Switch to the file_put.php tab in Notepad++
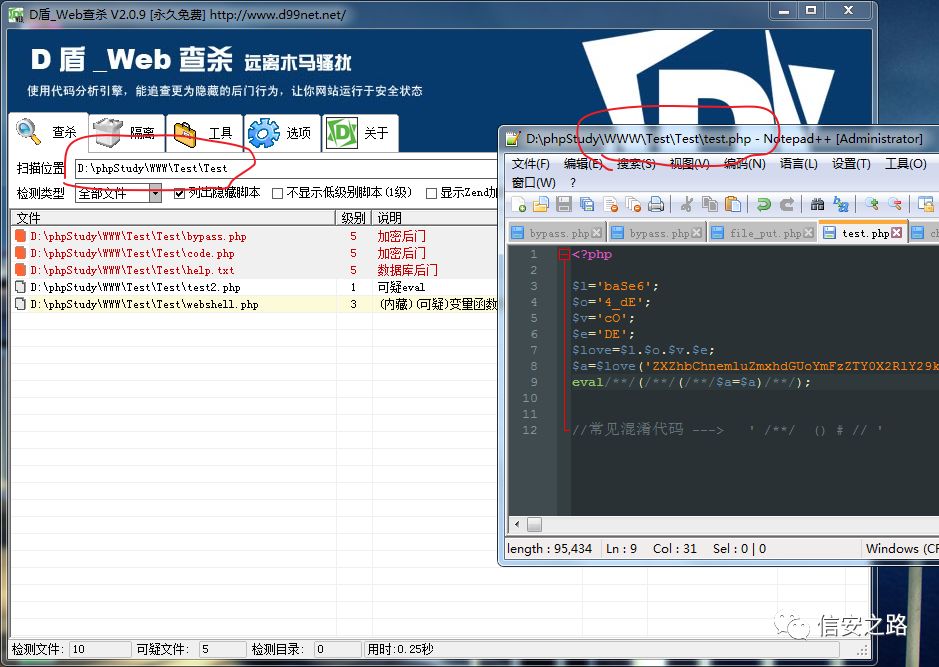Image resolution: width=939 pixels, height=667 pixels. pos(761,233)
